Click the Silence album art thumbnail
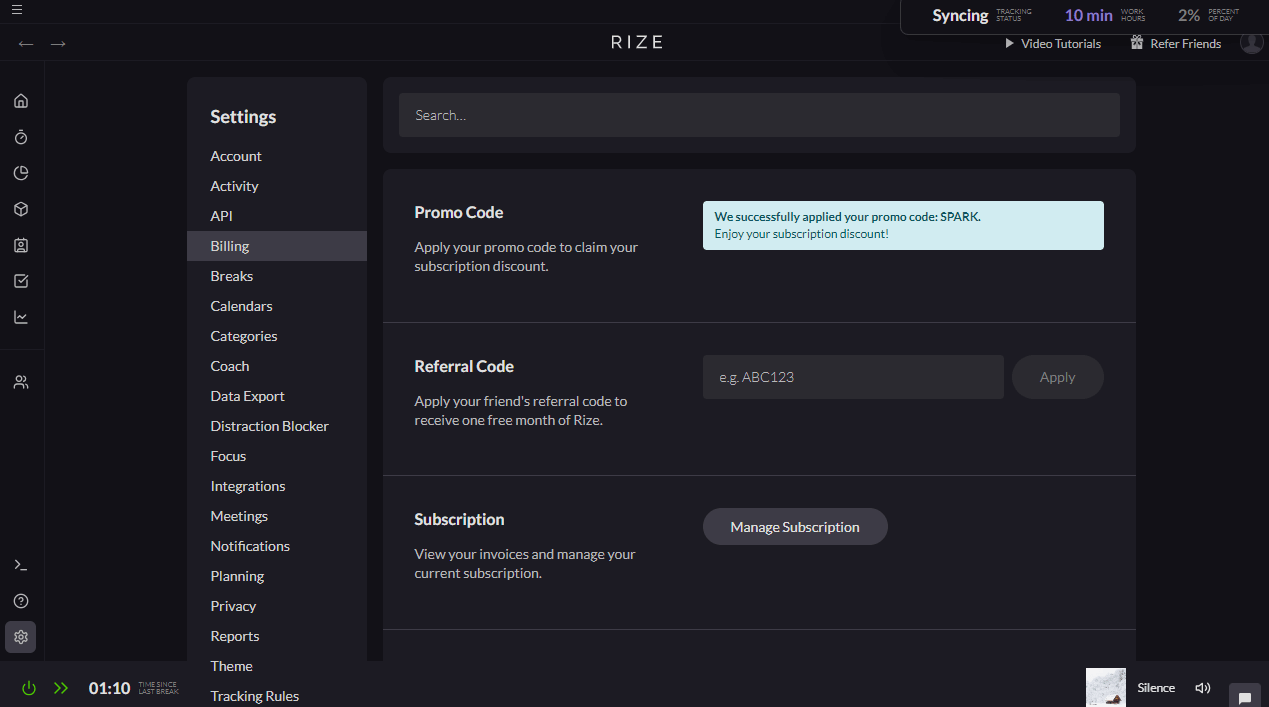This screenshot has width=1269, height=707. (x=1106, y=688)
